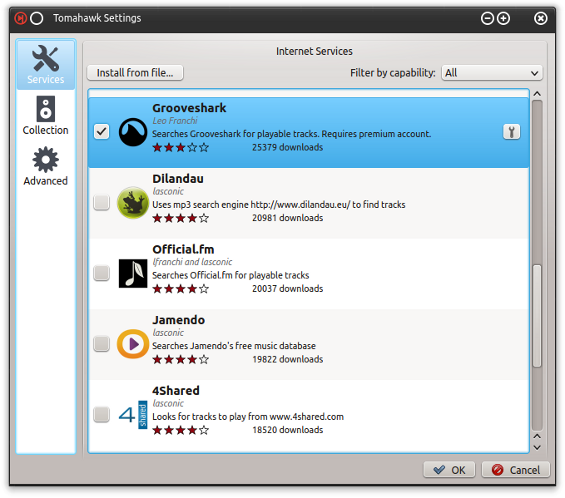Close the Tomahawk Settings window

click(540, 18)
